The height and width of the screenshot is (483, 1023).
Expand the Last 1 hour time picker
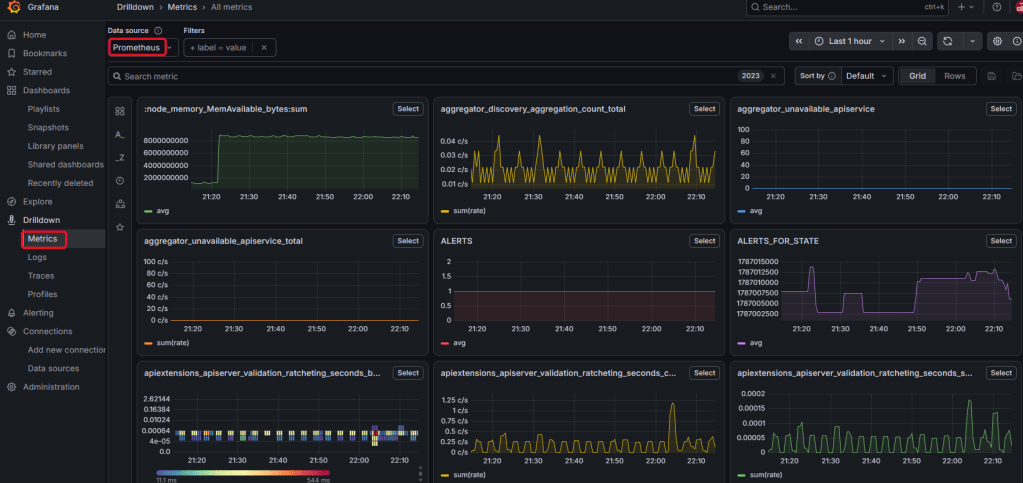coord(850,41)
